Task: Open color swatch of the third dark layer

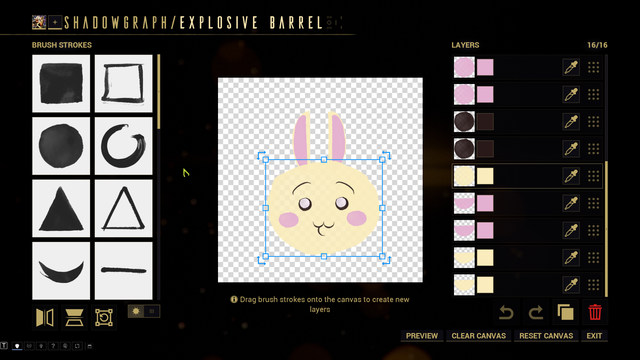Action: pyautogui.click(x=485, y=122)
